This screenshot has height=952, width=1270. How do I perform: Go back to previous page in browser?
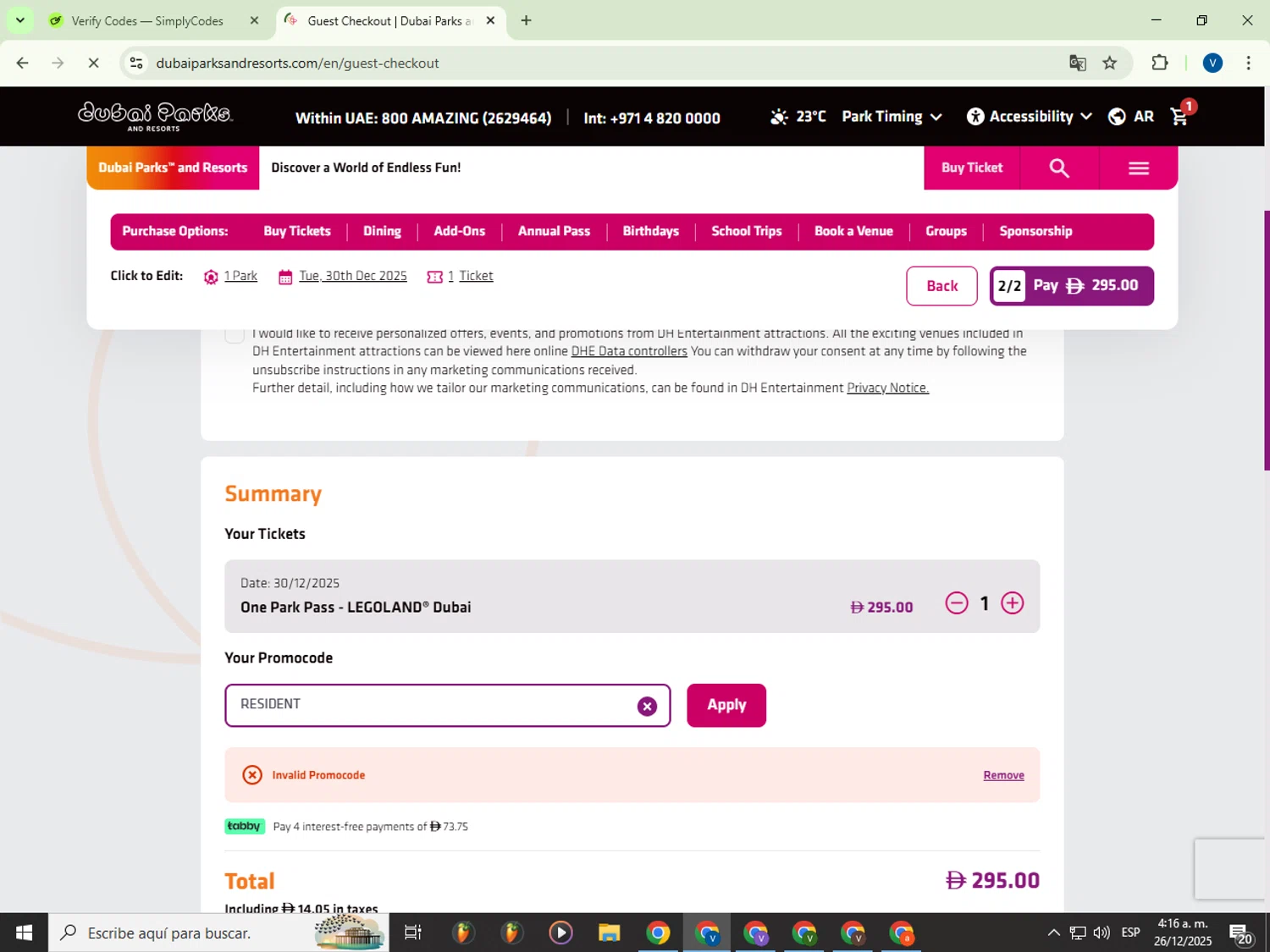coord(23,63)
